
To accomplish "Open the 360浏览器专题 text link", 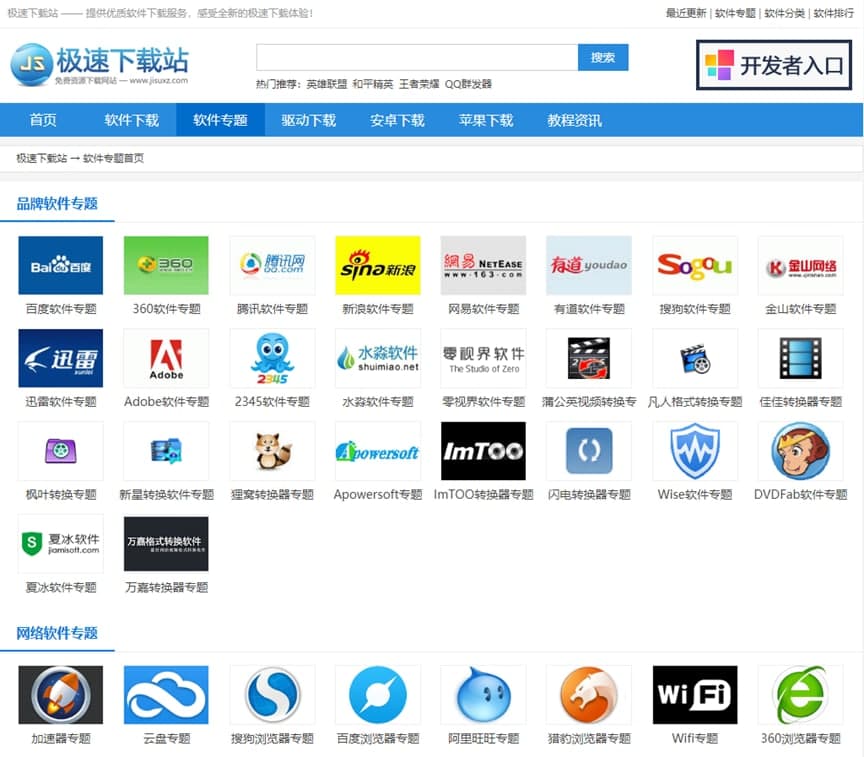I will pyautogui.click(x=801, y=738).
